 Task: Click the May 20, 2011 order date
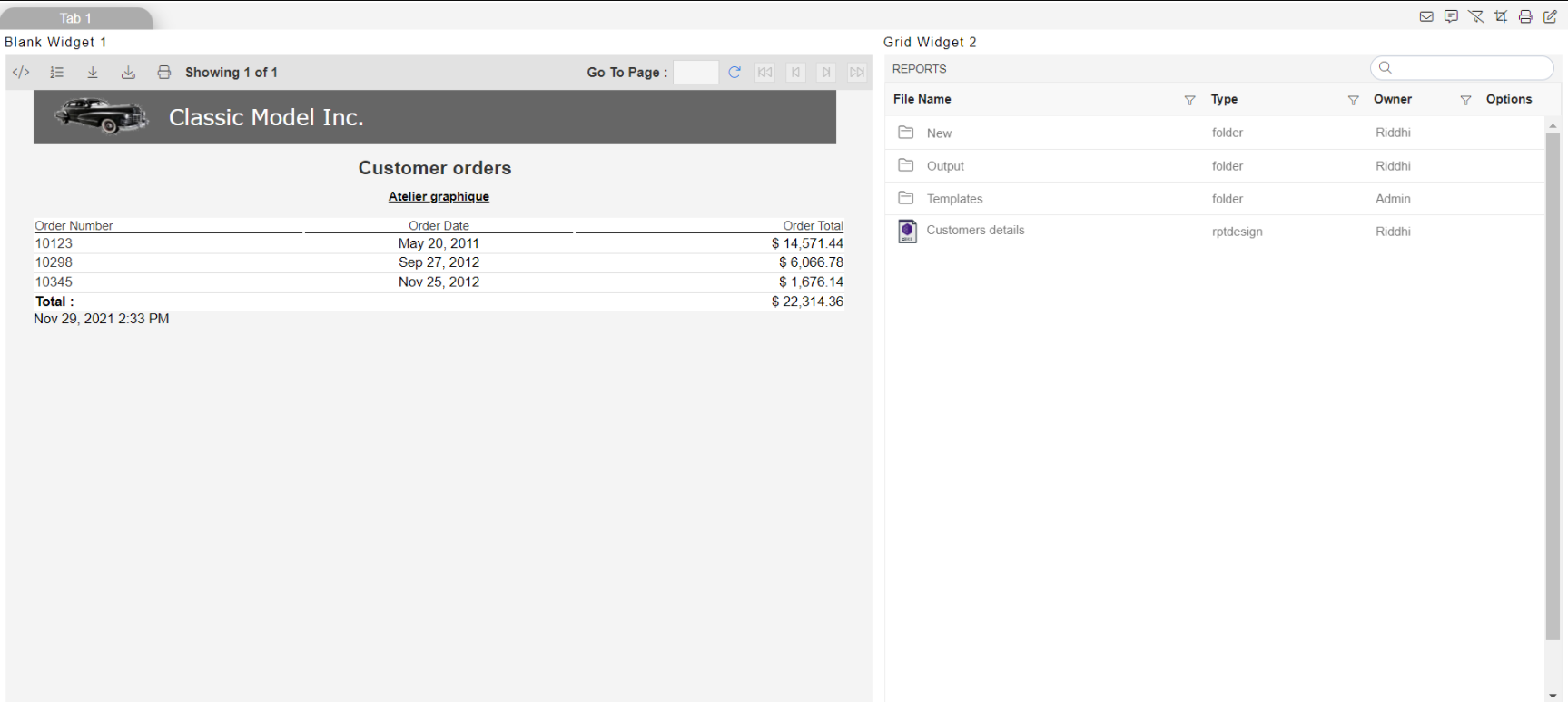(439, 243)
